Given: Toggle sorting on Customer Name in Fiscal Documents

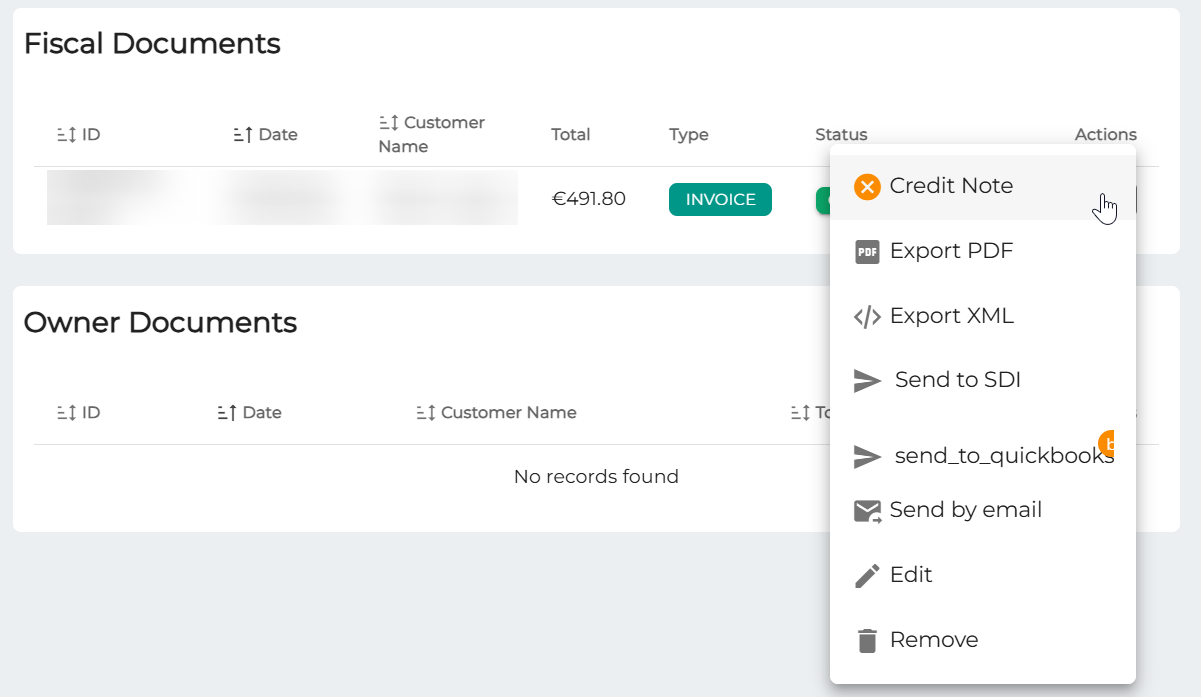Looking at the screenshot, I should [x=387, y=123].
